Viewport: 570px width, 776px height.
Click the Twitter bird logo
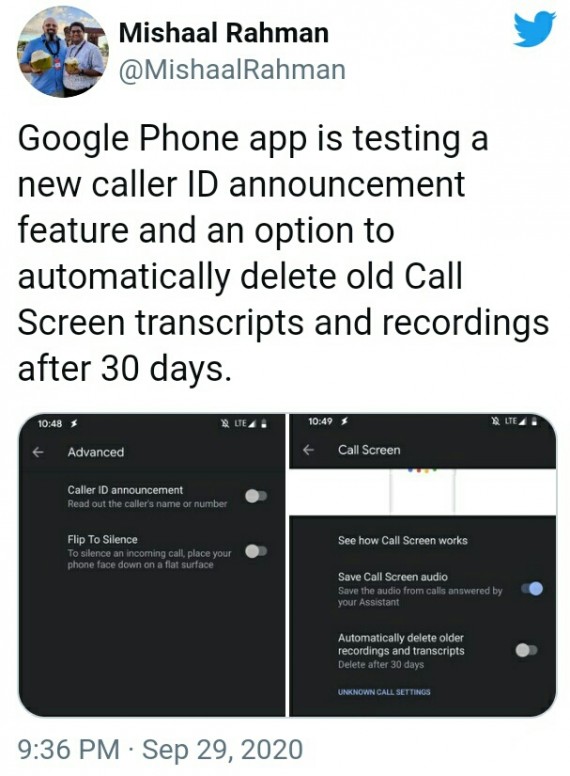click(534, 29)
